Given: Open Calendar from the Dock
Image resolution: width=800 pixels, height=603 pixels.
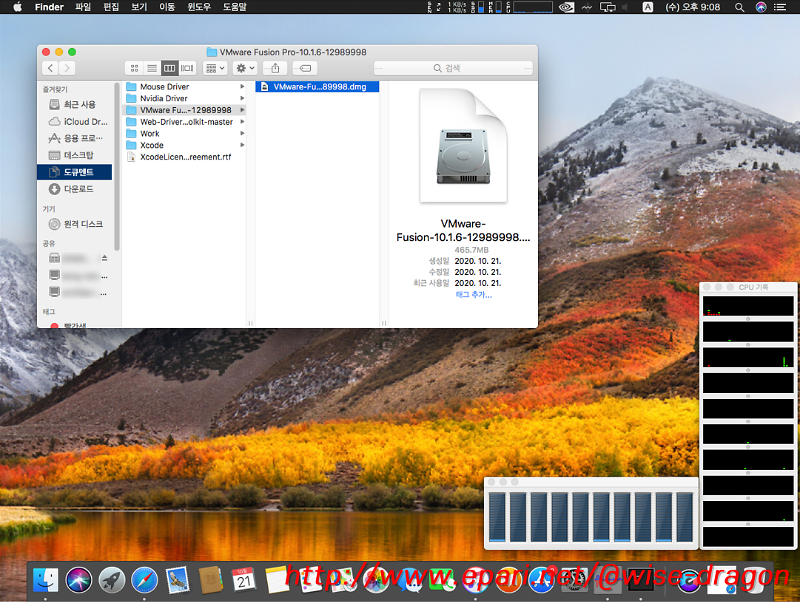Looking at the screenshot, I should pyautogui.click(x=244, y=581).
